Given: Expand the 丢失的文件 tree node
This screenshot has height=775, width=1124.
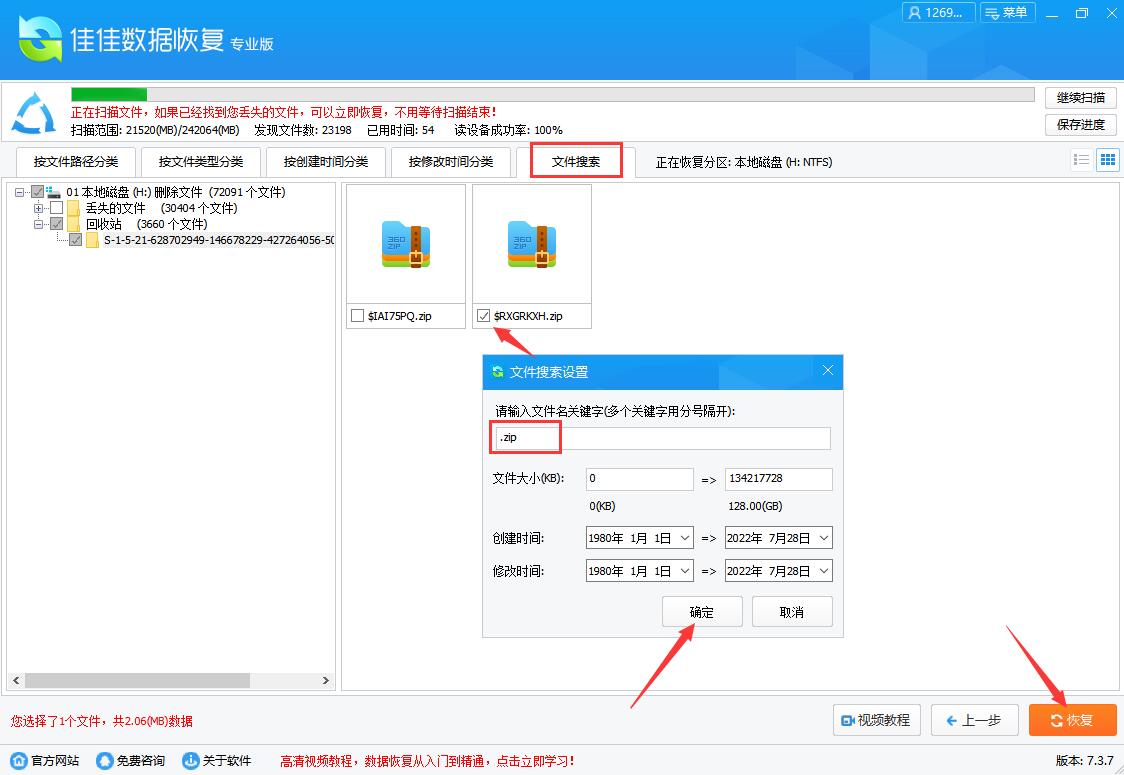Looking at the screenshot, I should 38,207.
